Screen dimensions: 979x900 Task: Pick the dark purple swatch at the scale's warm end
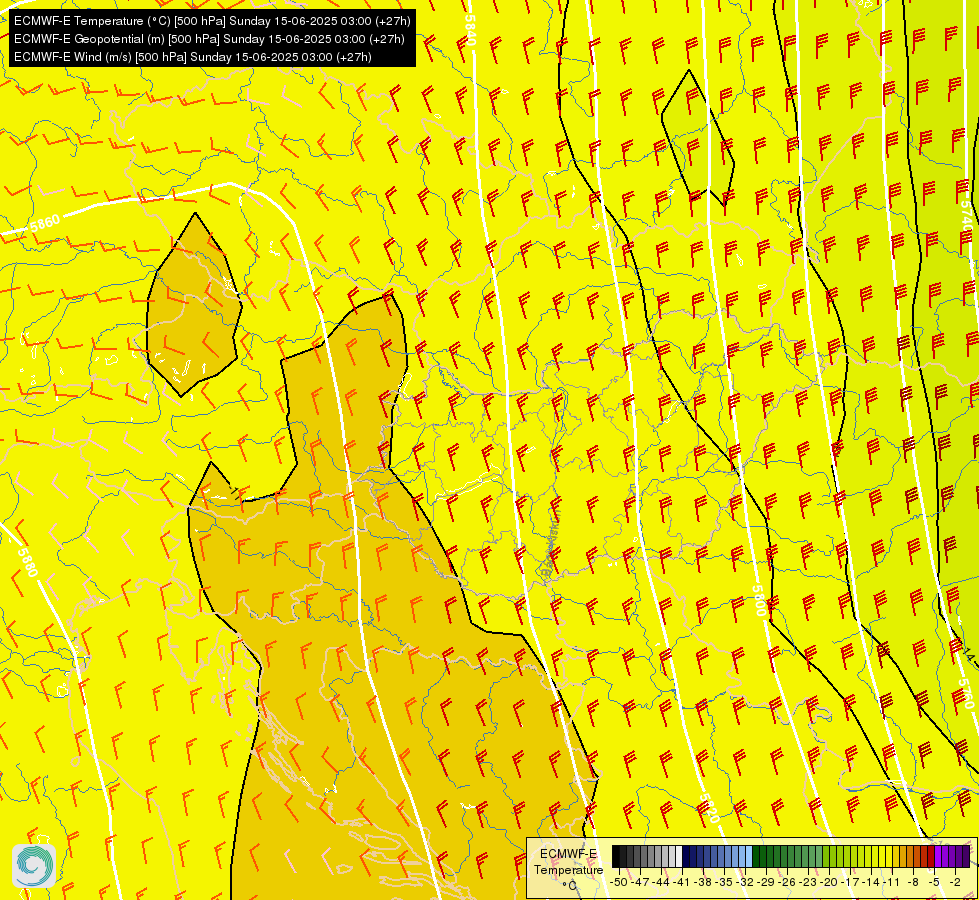click(966, 856)
